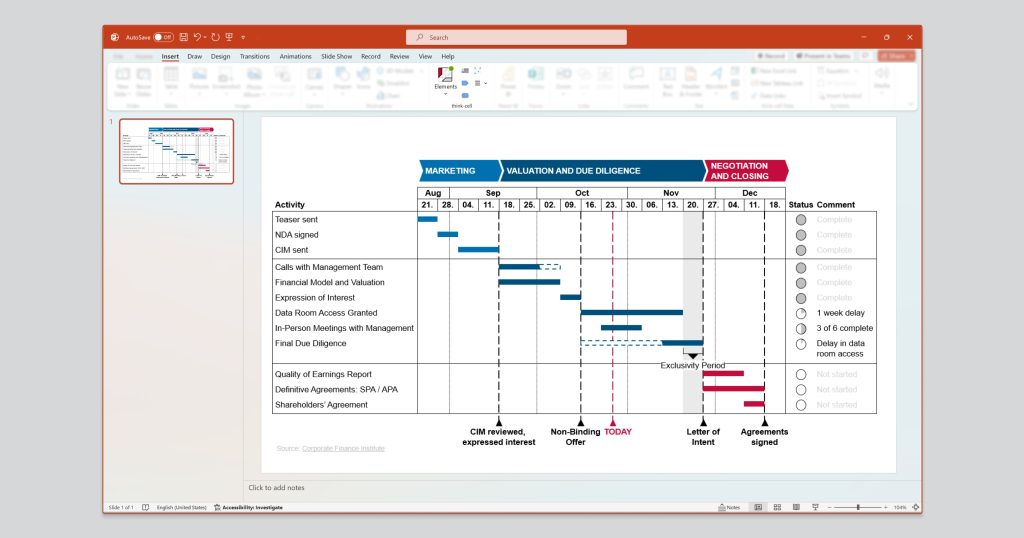
Task: Click the Save icon in title bar
Action: 183,37
